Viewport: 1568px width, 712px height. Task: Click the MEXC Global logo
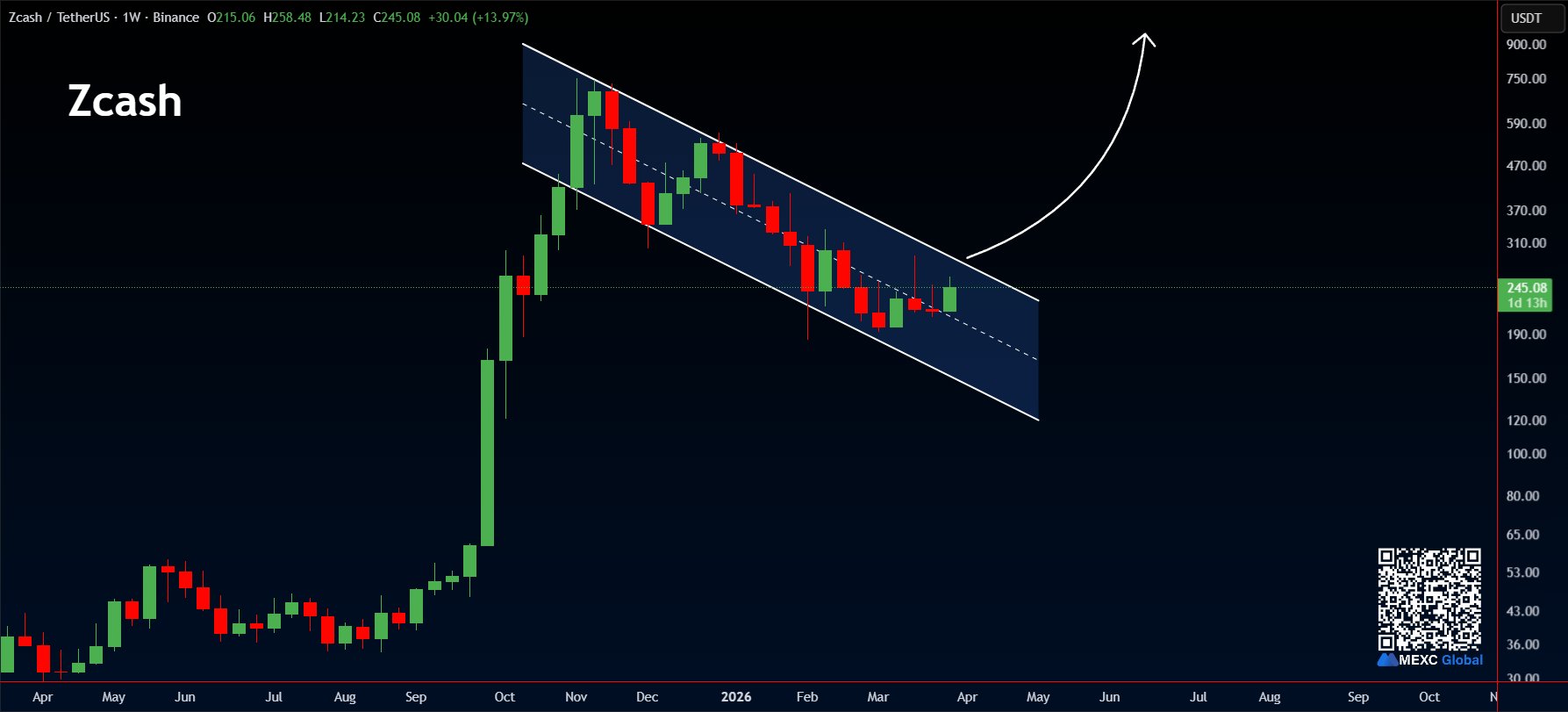pos(1430,660)
